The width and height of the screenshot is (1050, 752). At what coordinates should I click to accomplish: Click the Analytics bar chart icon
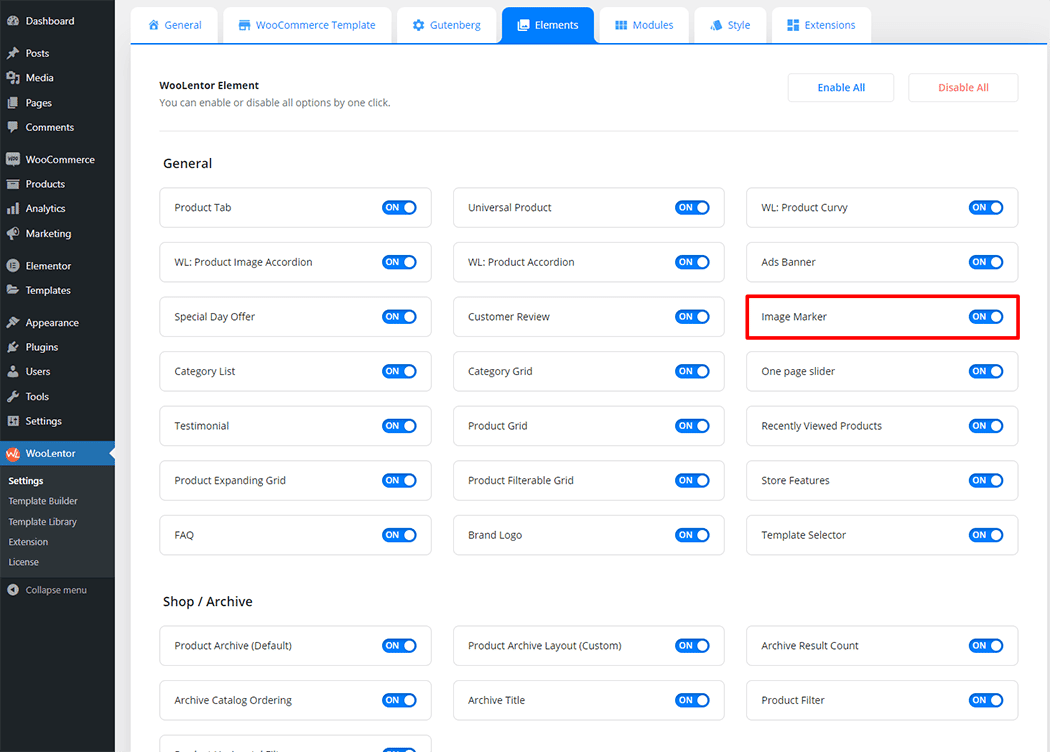point(13,209)
